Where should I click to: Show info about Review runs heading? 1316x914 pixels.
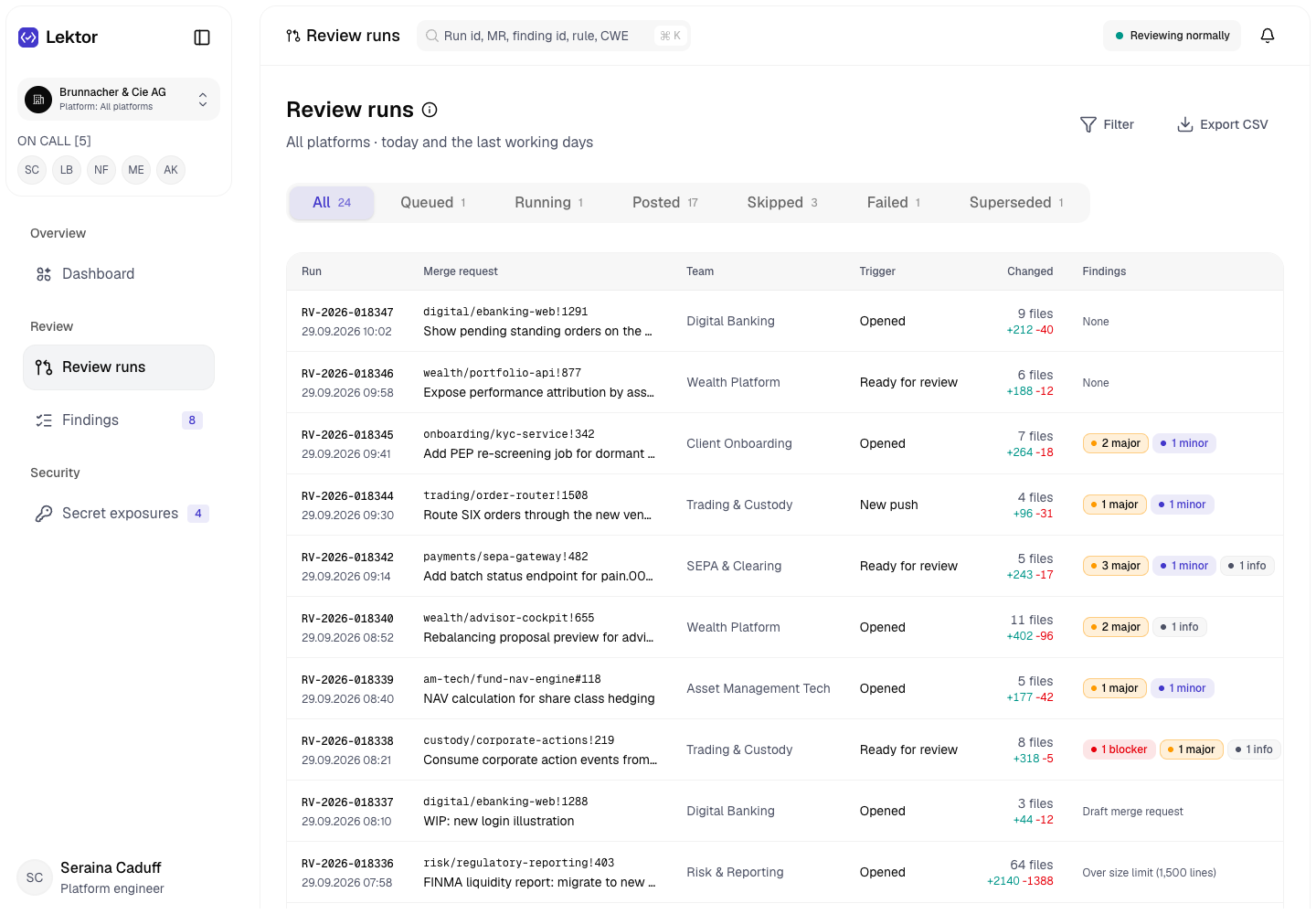pos(430,110)
